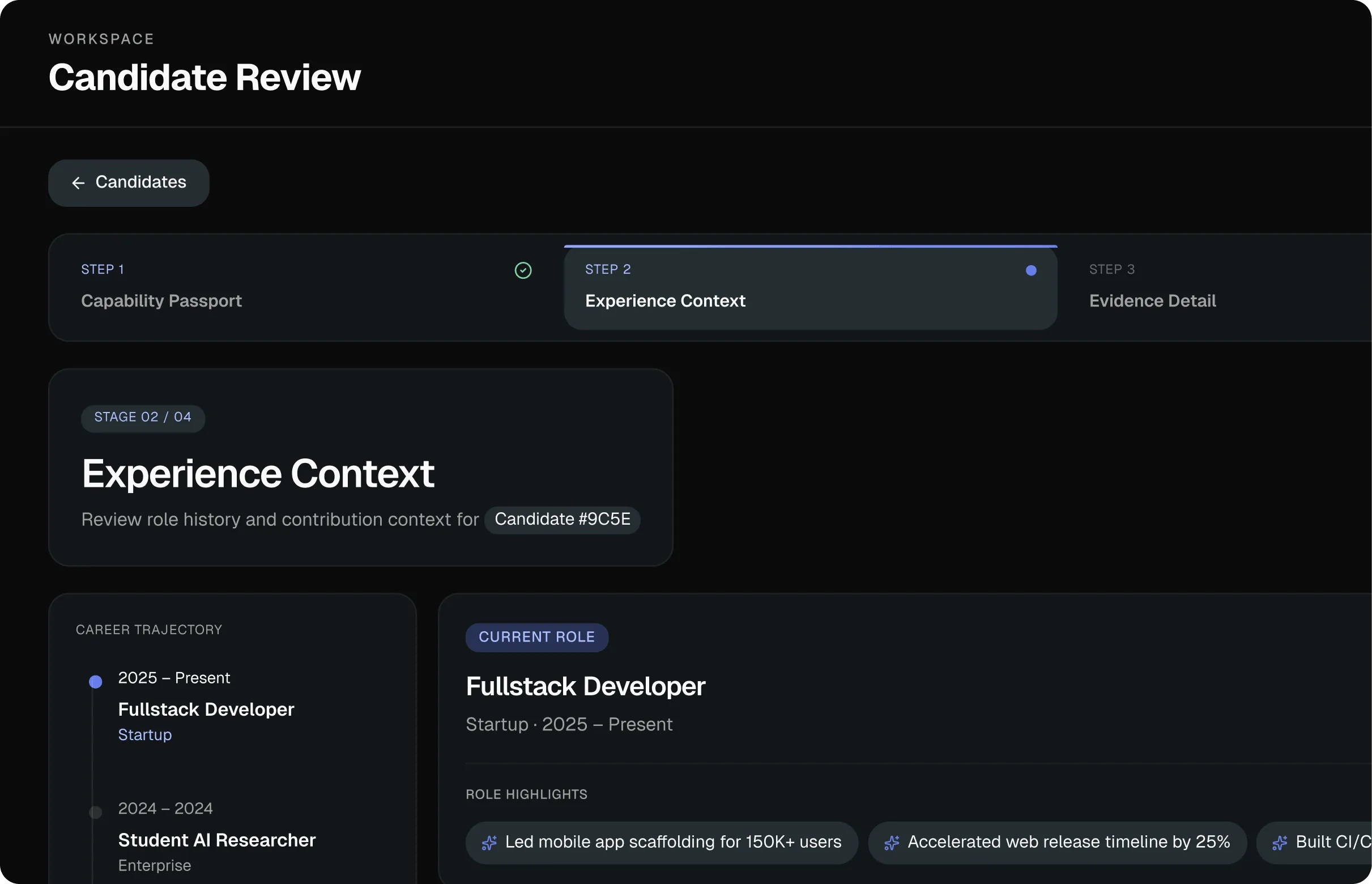Open the Step 1 Capability Passport tab
1372x884 pixels.
[306, 287]
